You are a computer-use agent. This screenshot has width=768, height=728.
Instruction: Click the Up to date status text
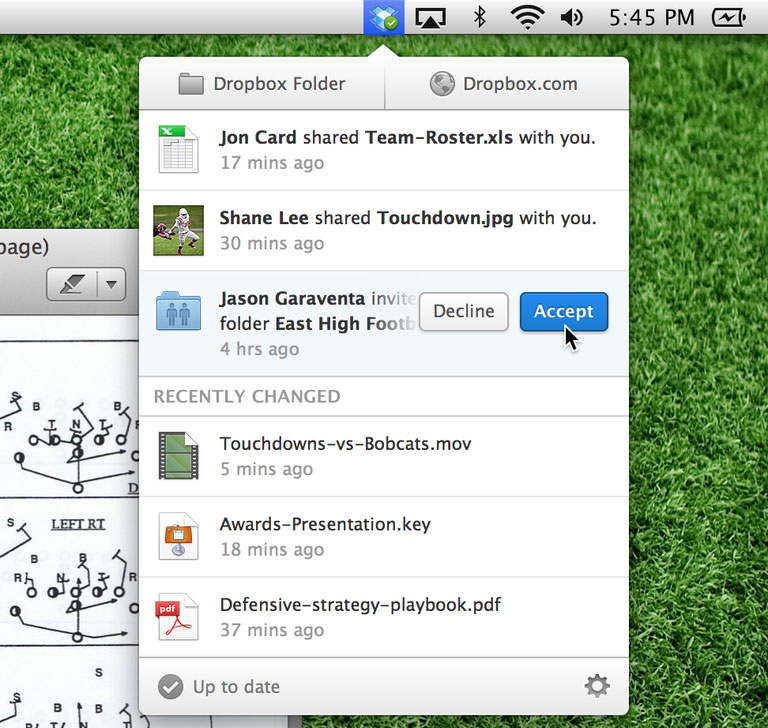pos(236,687)
